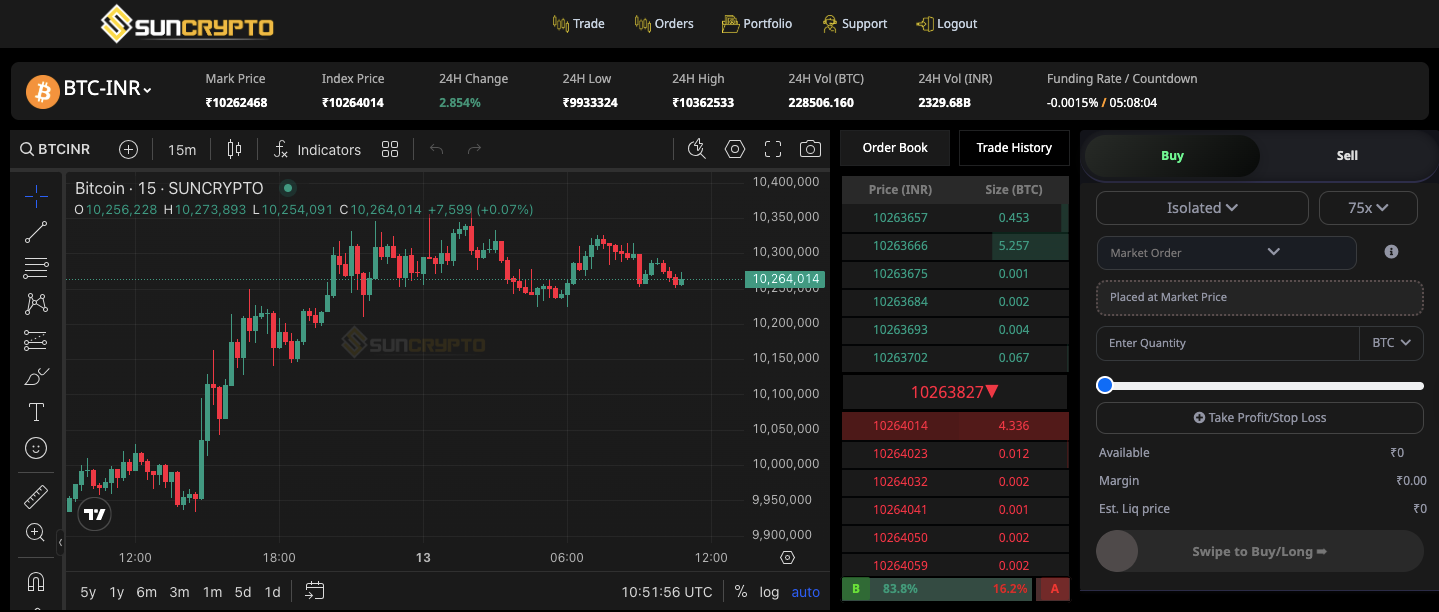Click the order quantity slider handle

pos(1105,385)
